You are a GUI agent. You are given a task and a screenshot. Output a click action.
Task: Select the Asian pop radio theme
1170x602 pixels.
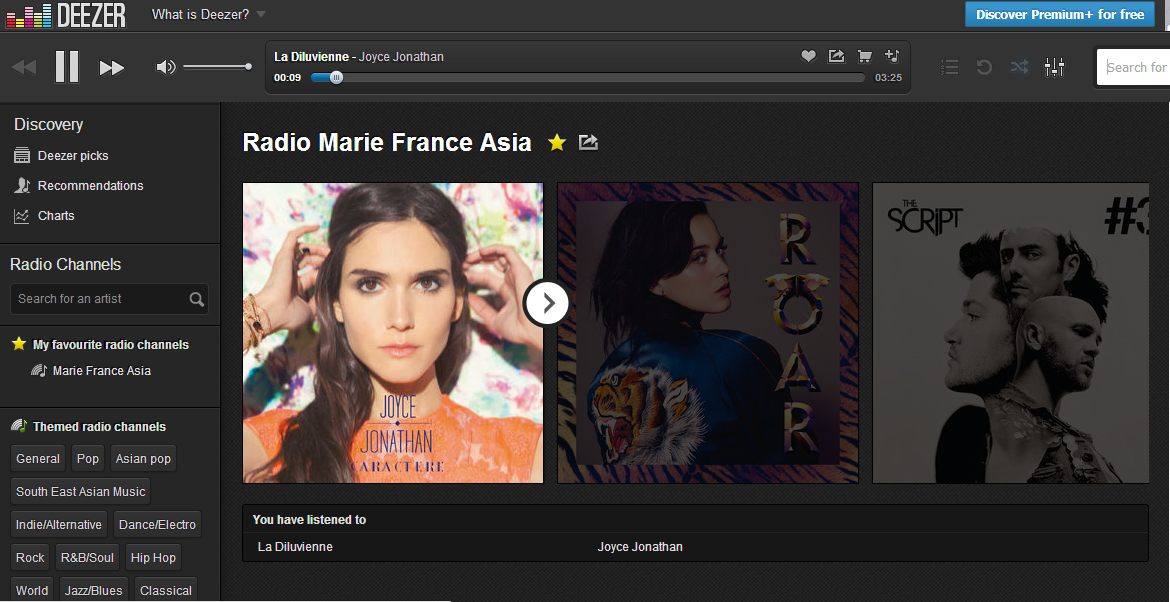(x=143, y=459)
